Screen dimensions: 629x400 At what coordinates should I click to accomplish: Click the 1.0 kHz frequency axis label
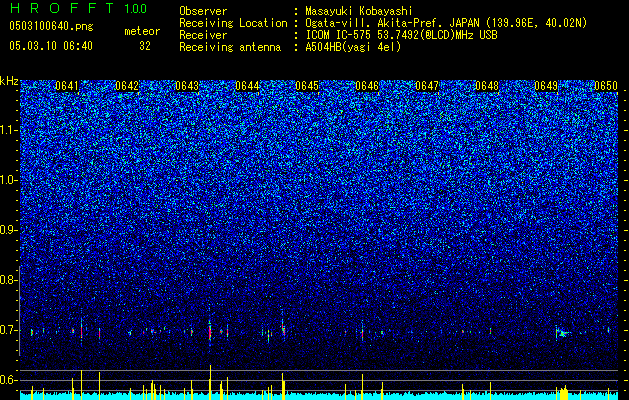(7, 181)
